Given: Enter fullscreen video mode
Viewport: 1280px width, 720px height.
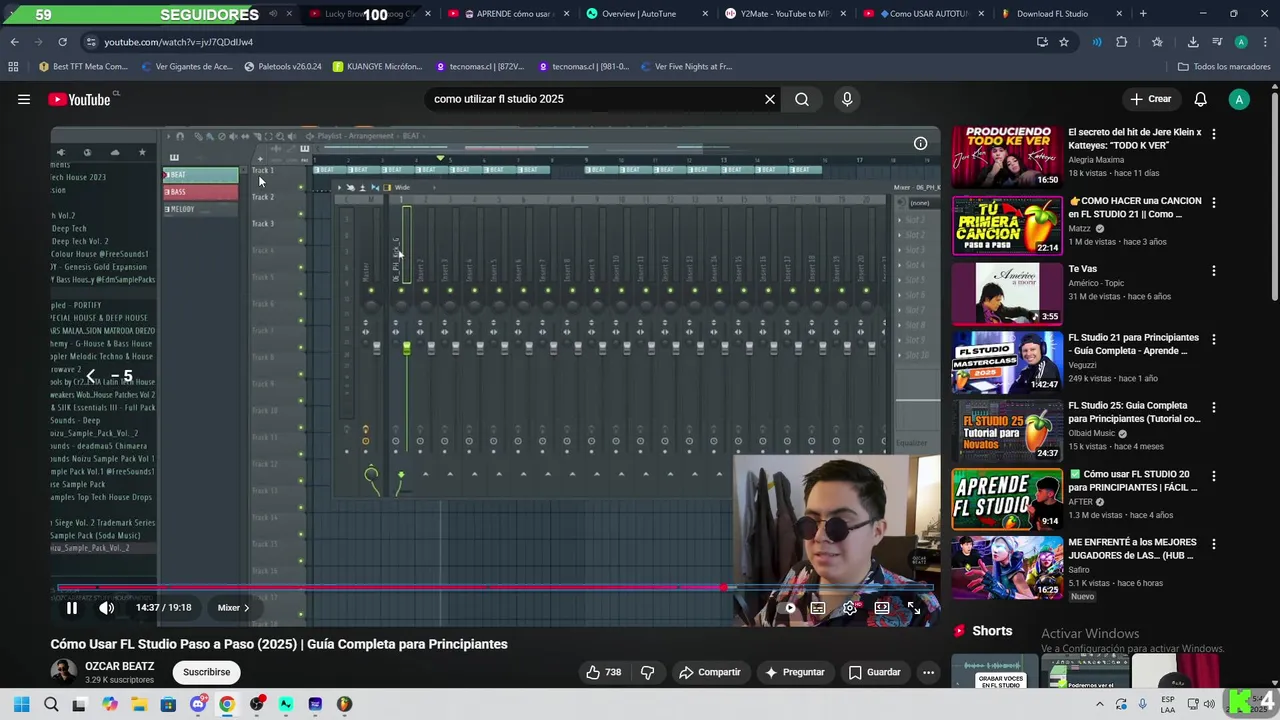Looking at the screenshot, I should (x=914, y=608).
